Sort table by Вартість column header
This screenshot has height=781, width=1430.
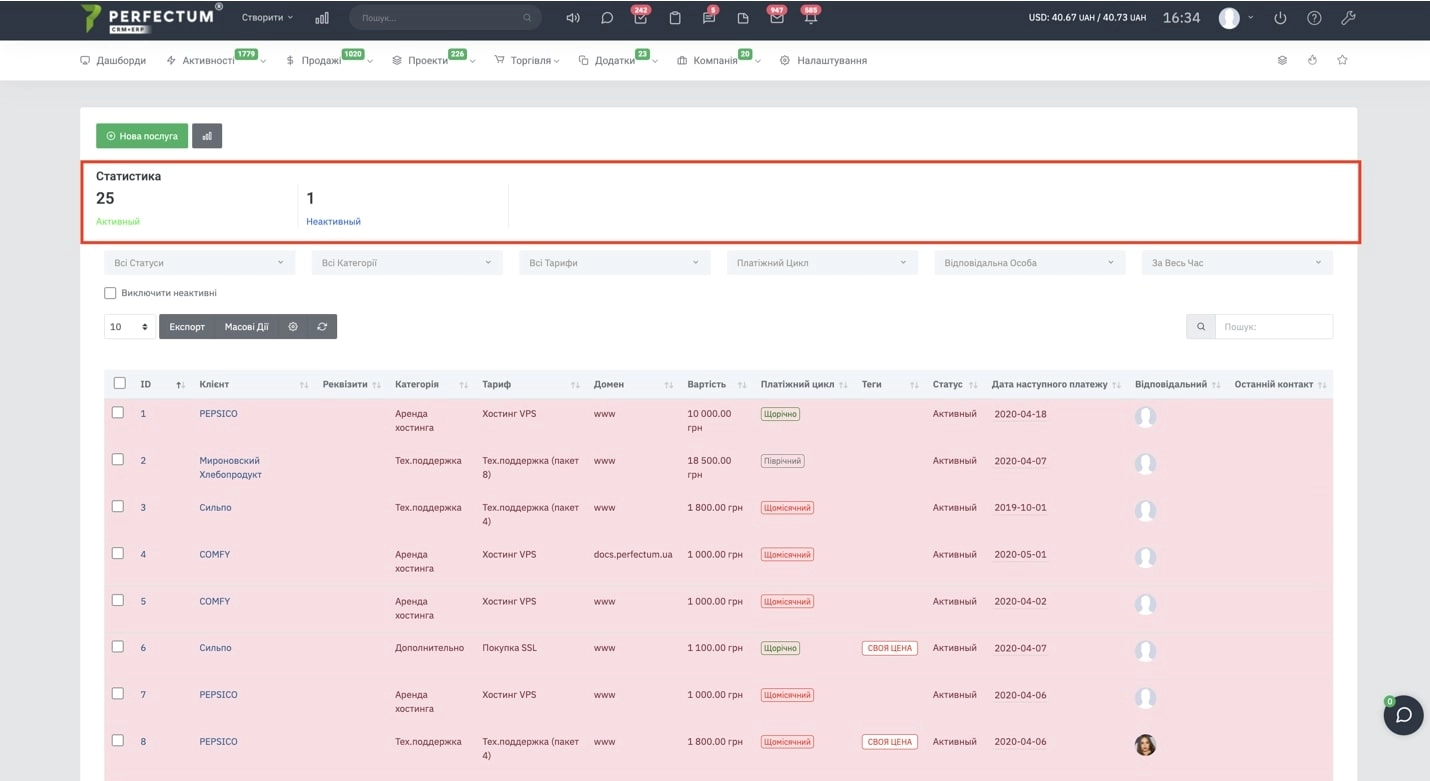(x=716, y=384)
